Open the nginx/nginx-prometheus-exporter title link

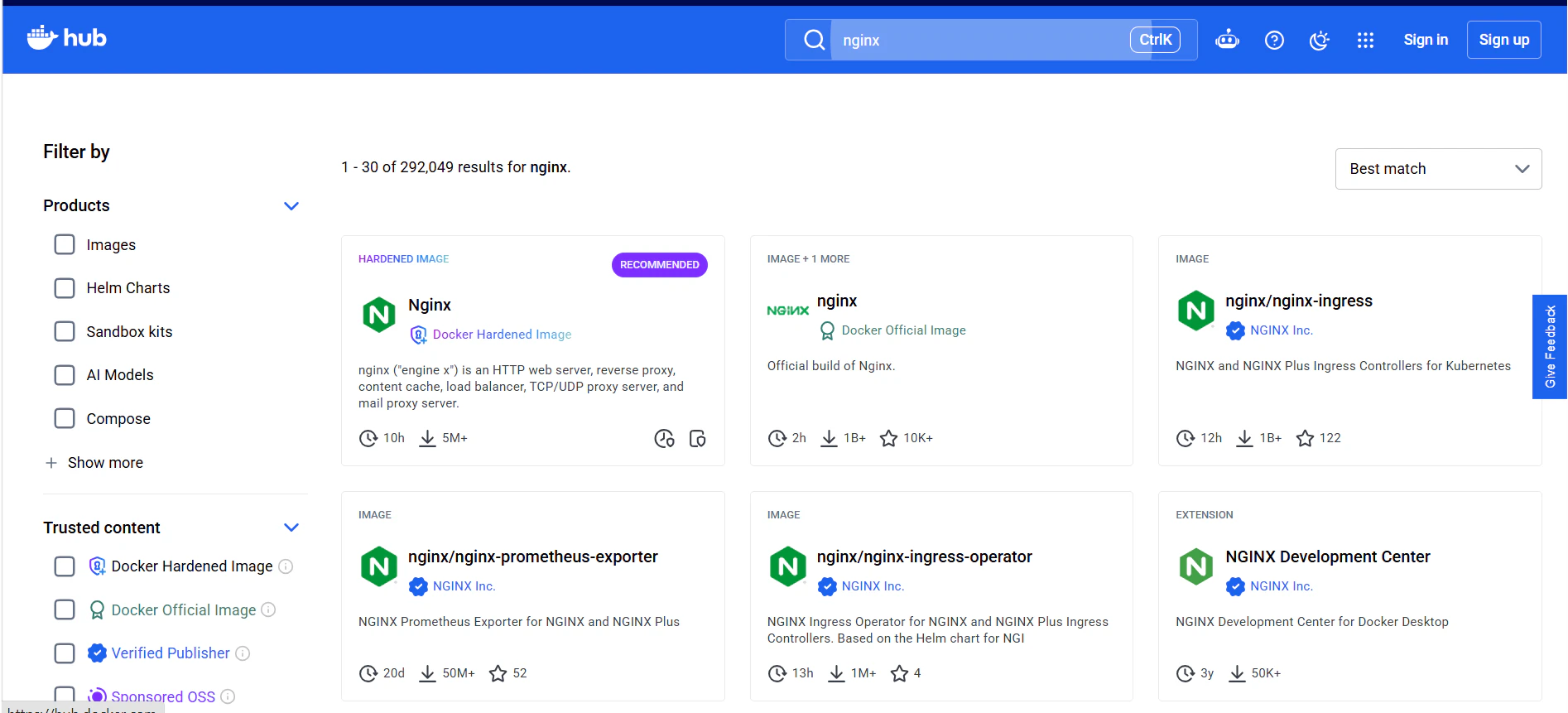(533, 556)
